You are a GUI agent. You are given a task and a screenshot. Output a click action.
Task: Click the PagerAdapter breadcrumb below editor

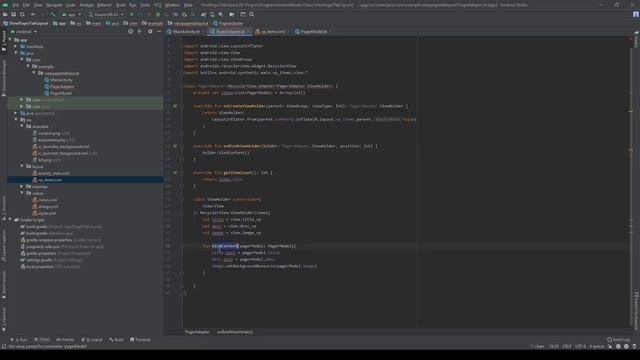197,332
